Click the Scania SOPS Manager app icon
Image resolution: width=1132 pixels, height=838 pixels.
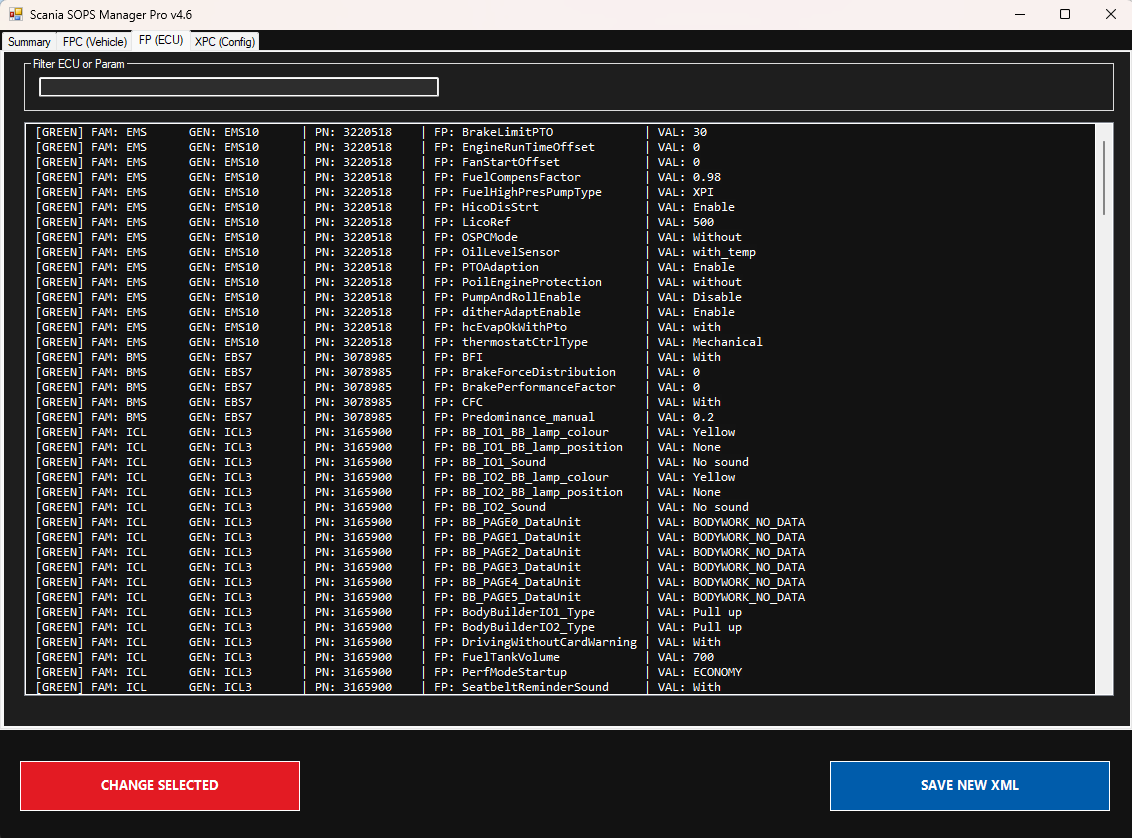(x=16, y=15)
